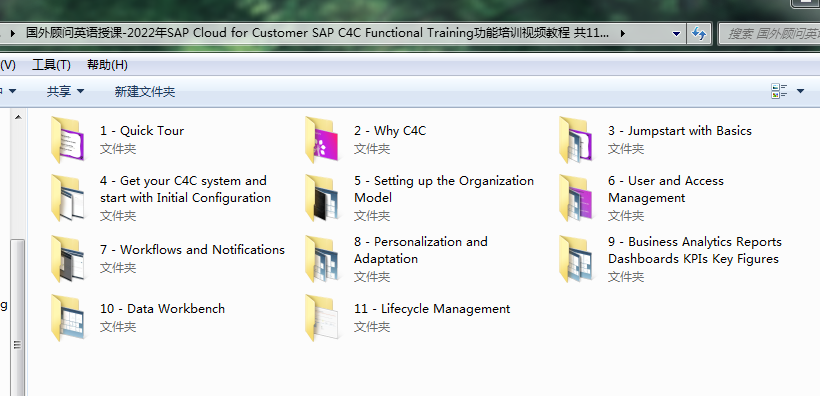
Task: Click the change view icon in toolbar
Action: 779,91
